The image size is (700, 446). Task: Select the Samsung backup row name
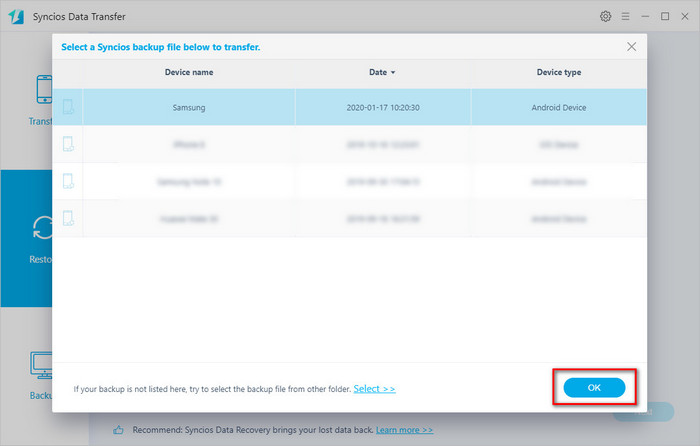coord(189,108)
